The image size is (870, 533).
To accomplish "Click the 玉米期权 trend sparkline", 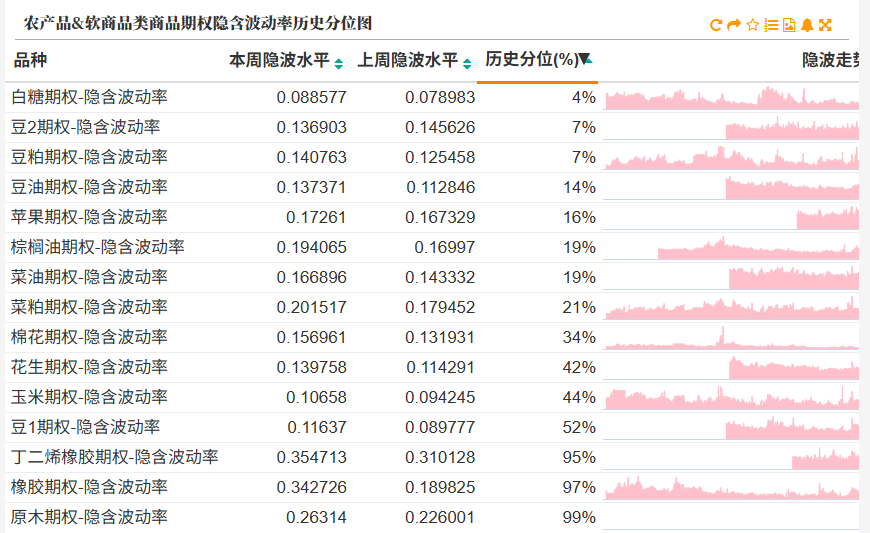I will (x=731, y=397).
